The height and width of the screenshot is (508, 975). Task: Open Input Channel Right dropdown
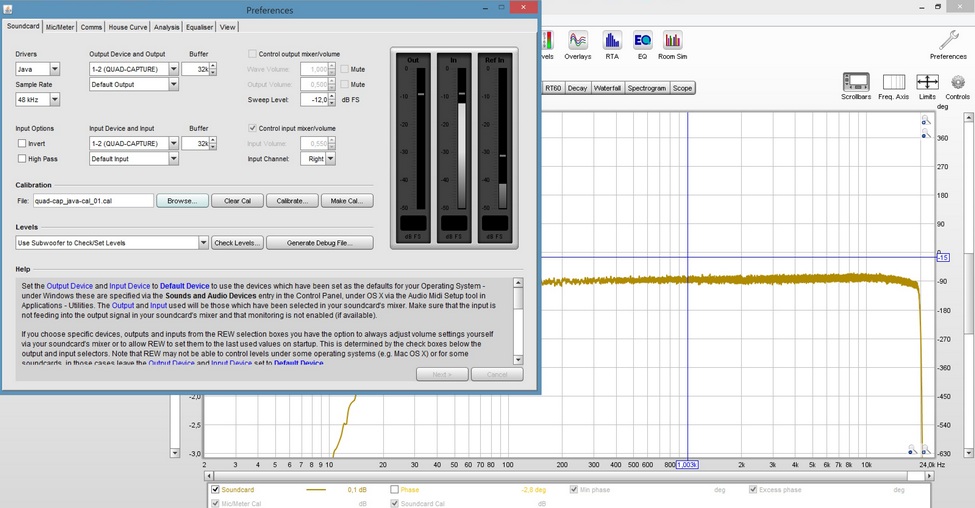point(331,159)
